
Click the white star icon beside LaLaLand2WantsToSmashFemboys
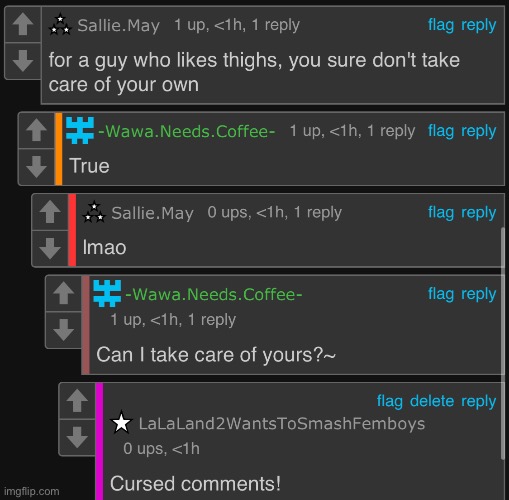[121, 422]
